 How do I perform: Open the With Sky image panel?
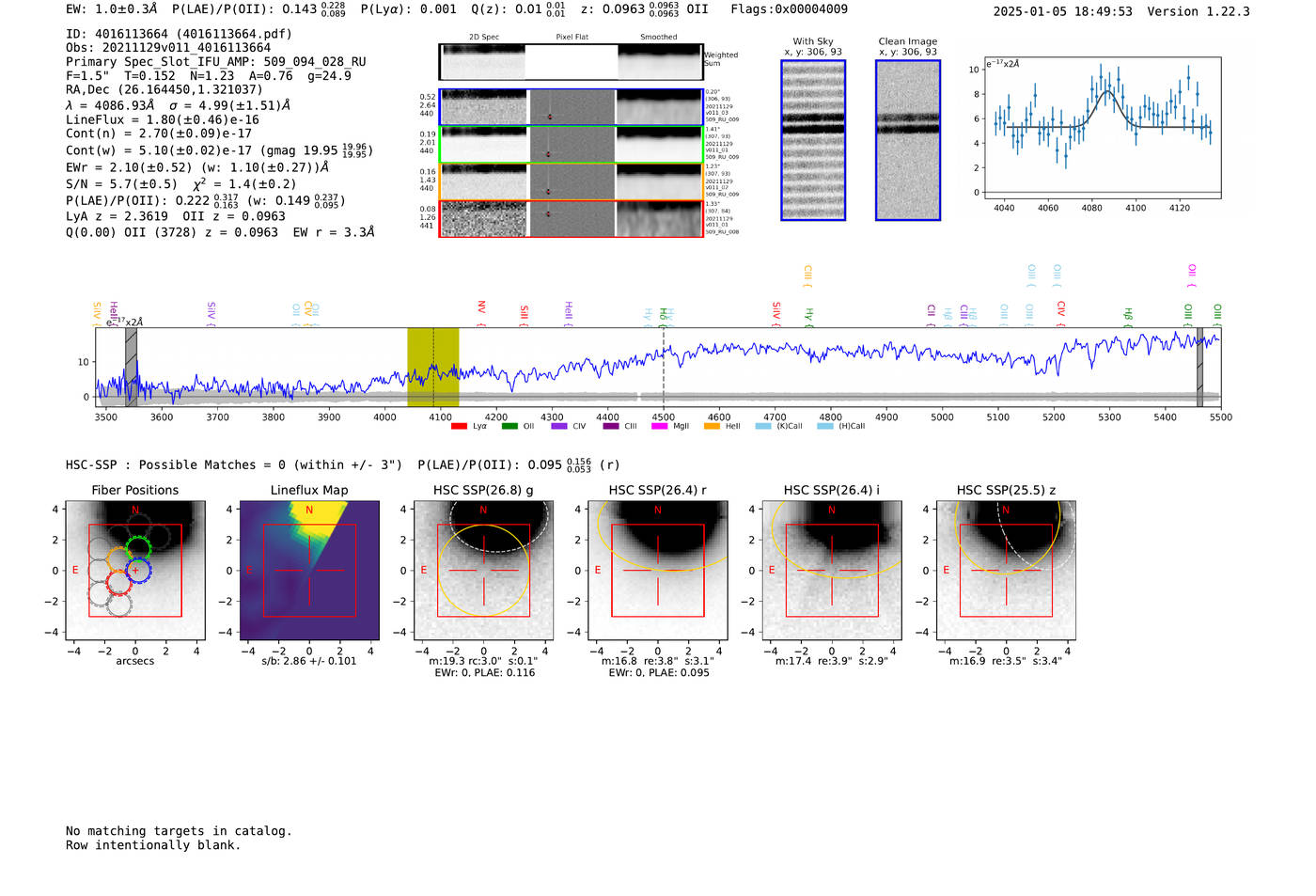[813, 140]
